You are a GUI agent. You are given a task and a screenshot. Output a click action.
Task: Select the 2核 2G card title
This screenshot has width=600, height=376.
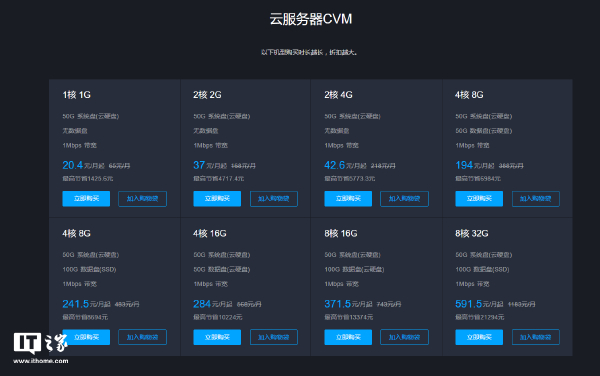point(207,94)
